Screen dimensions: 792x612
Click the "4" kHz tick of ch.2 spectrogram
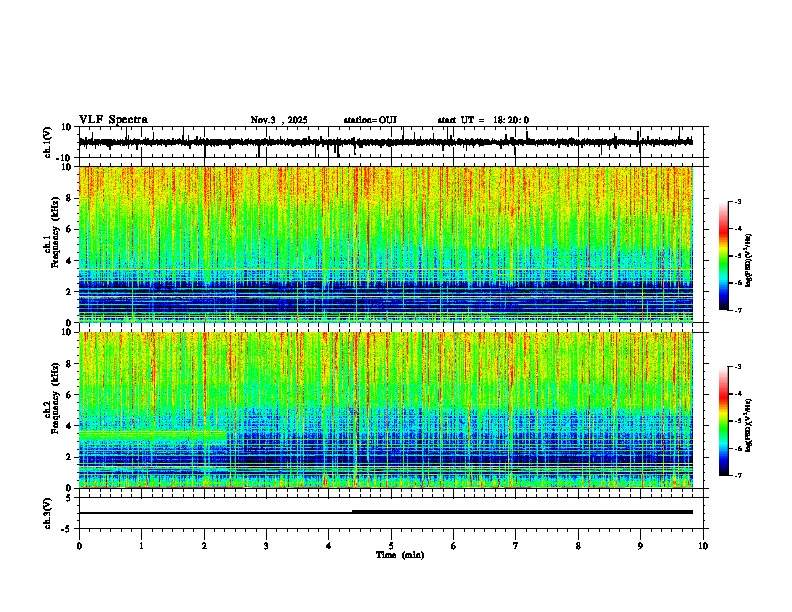tap(70, 426)
